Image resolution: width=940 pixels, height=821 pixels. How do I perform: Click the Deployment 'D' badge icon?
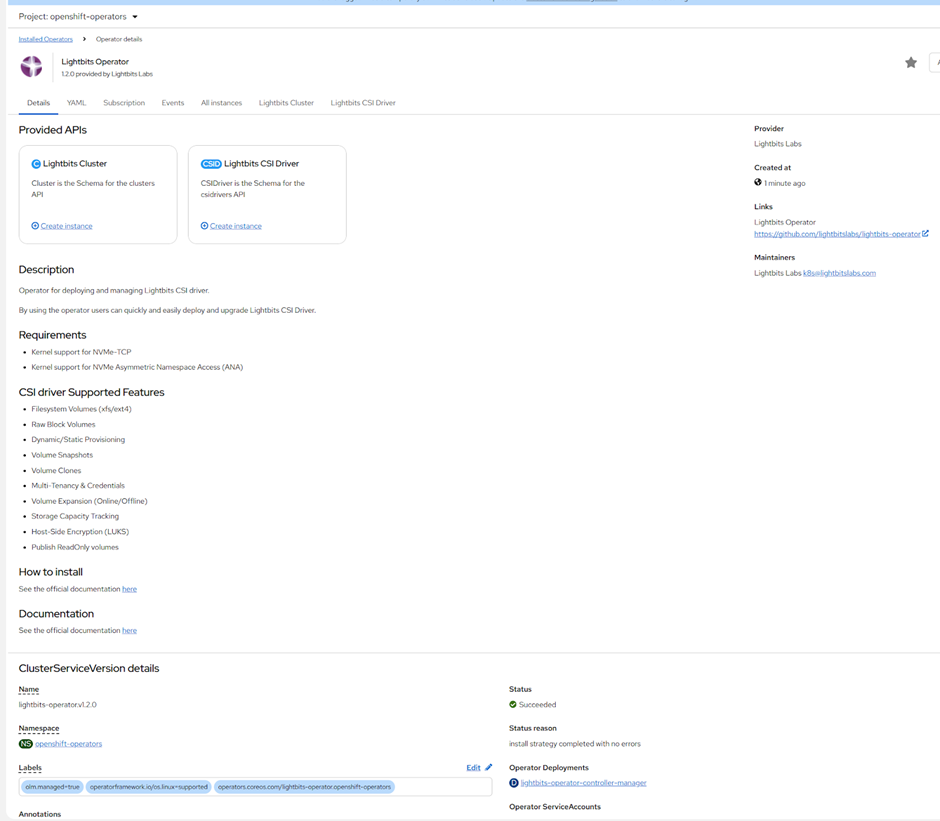point(514,783)
